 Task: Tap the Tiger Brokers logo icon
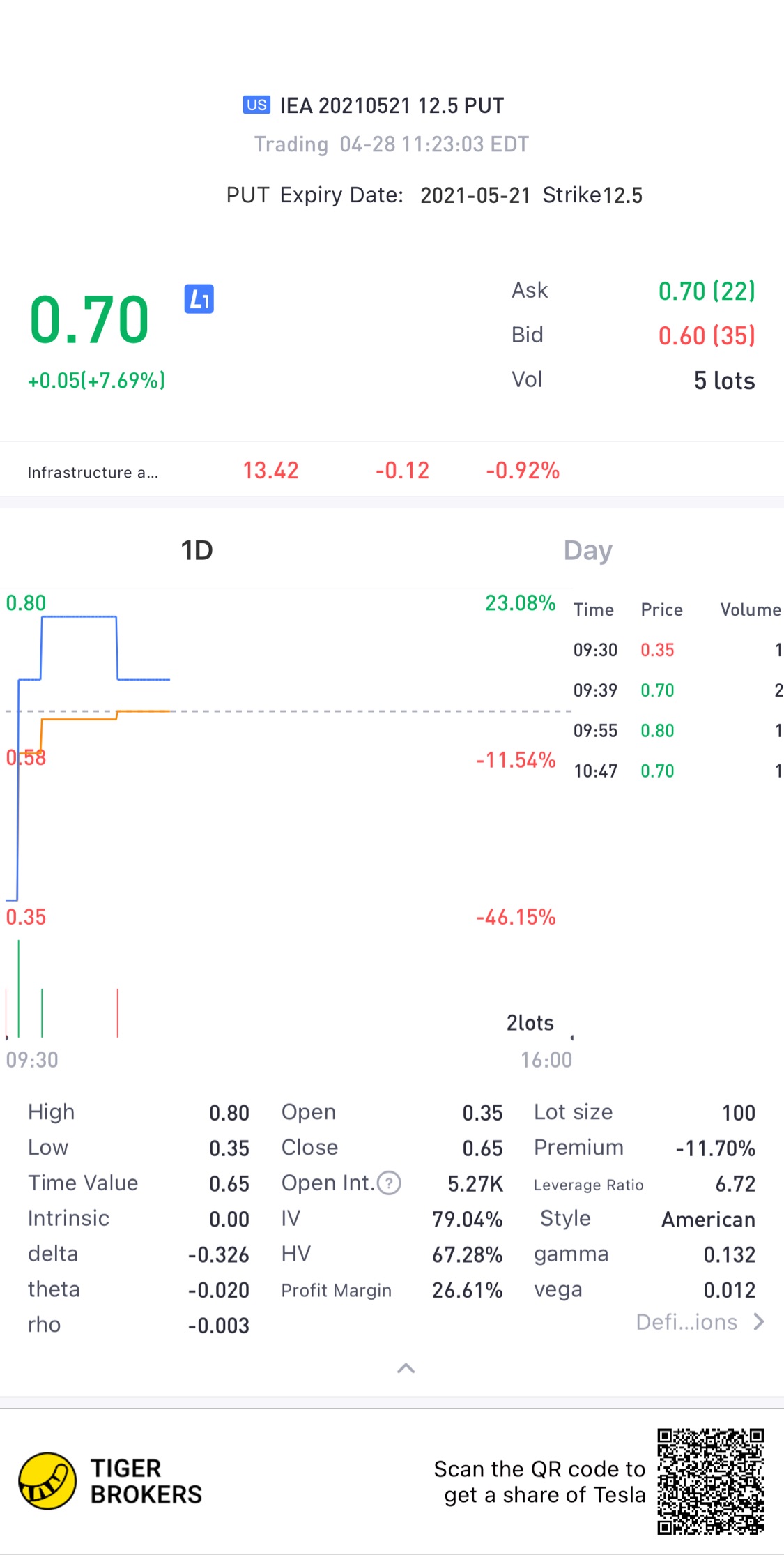[x=47, y=1481]
